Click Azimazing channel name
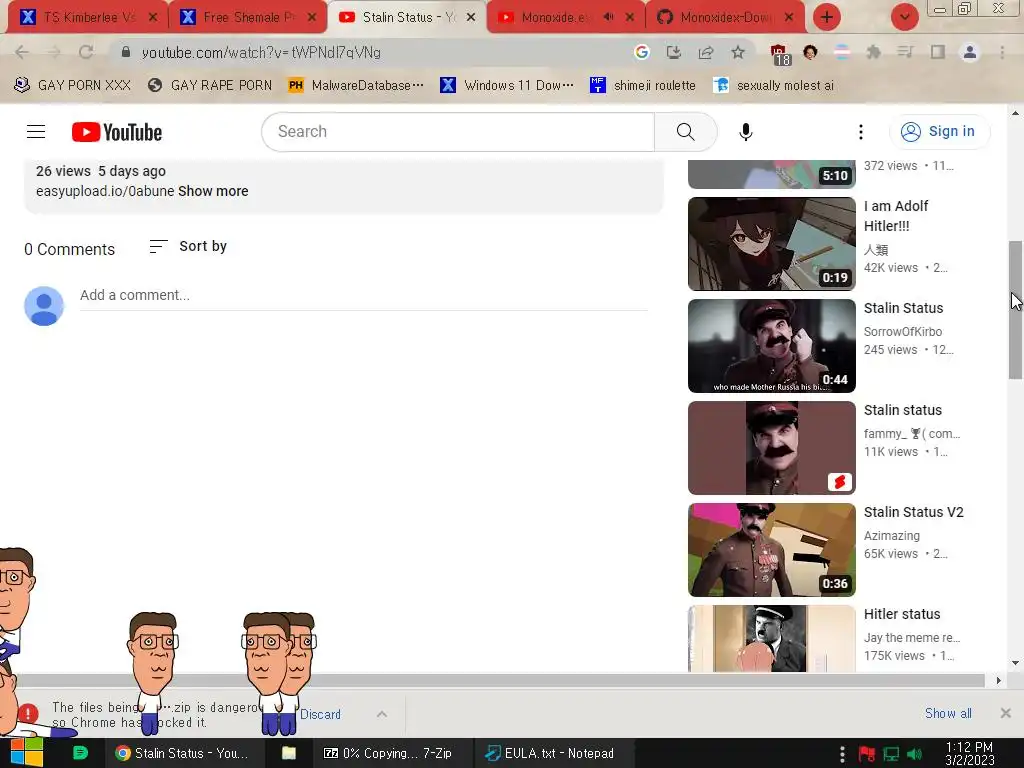 pos(891,536)
